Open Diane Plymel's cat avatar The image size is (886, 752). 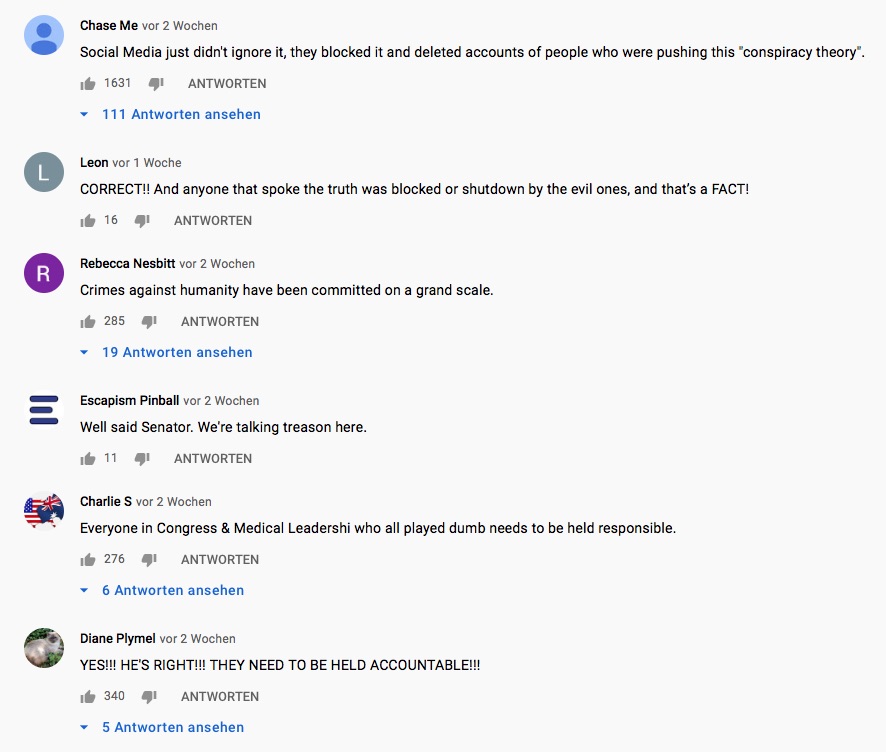(43, 648)
